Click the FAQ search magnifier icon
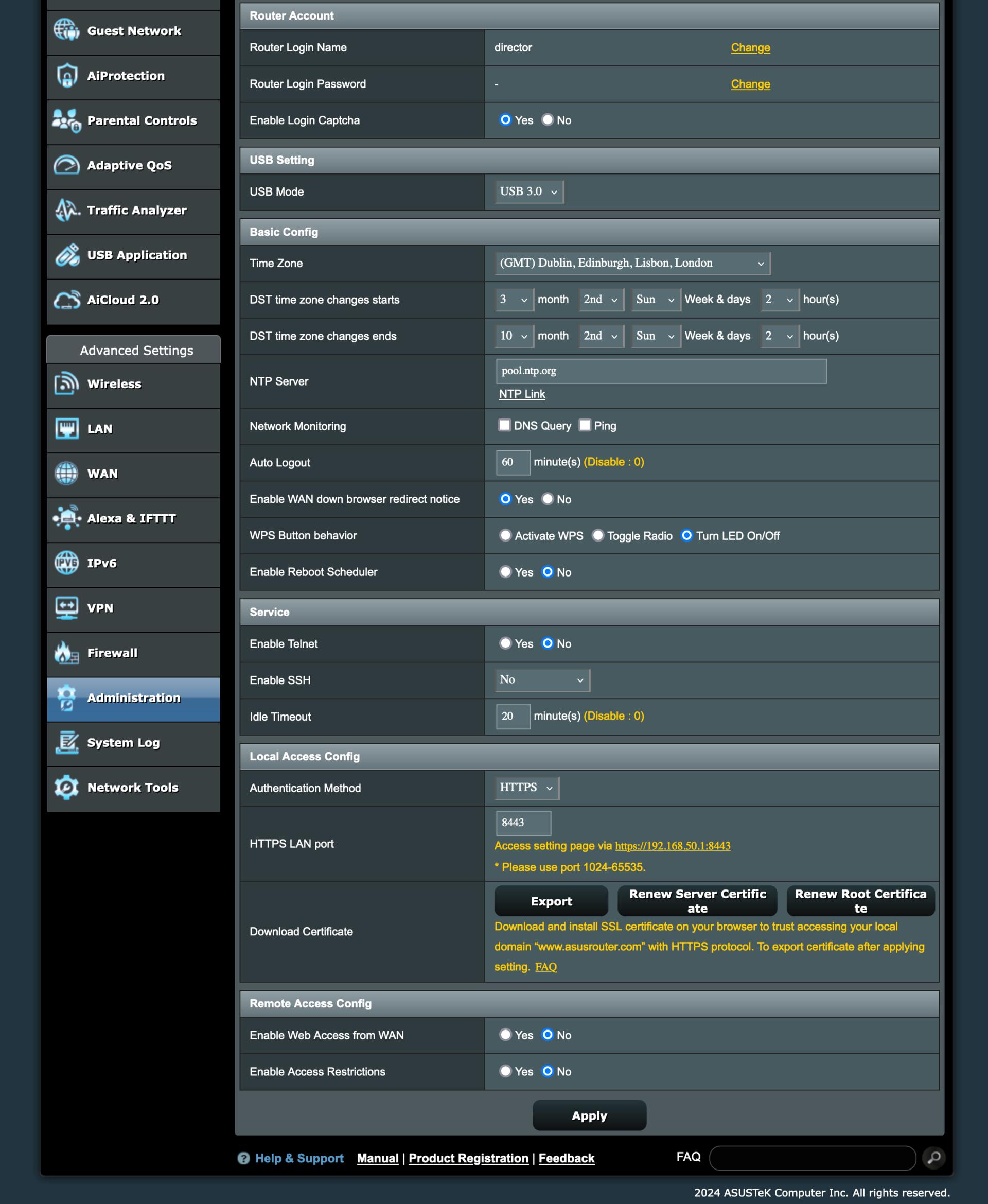The height and width of the screenshot is (1204, 988). [x=933, y=1157]
